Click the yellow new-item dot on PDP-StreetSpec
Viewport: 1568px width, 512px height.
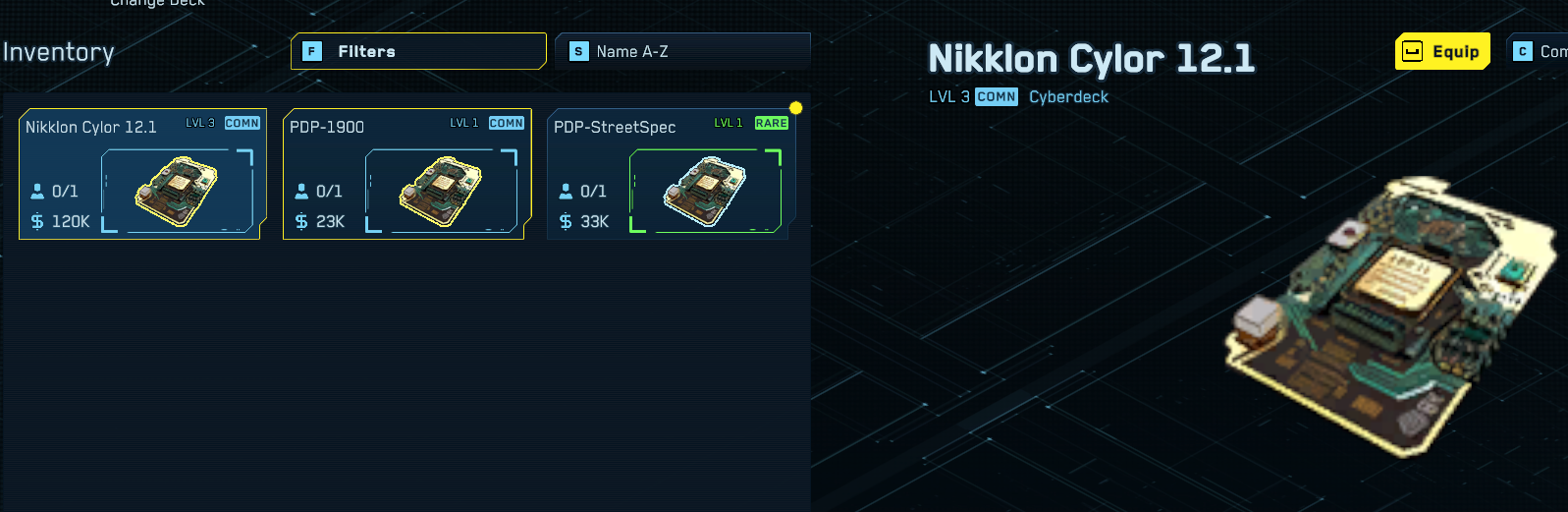tap(796, 107)
